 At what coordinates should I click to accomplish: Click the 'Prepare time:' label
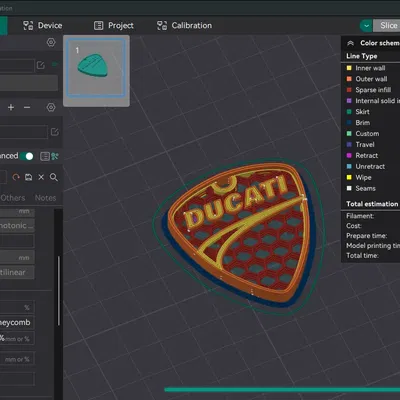click(x=367, y=236)
